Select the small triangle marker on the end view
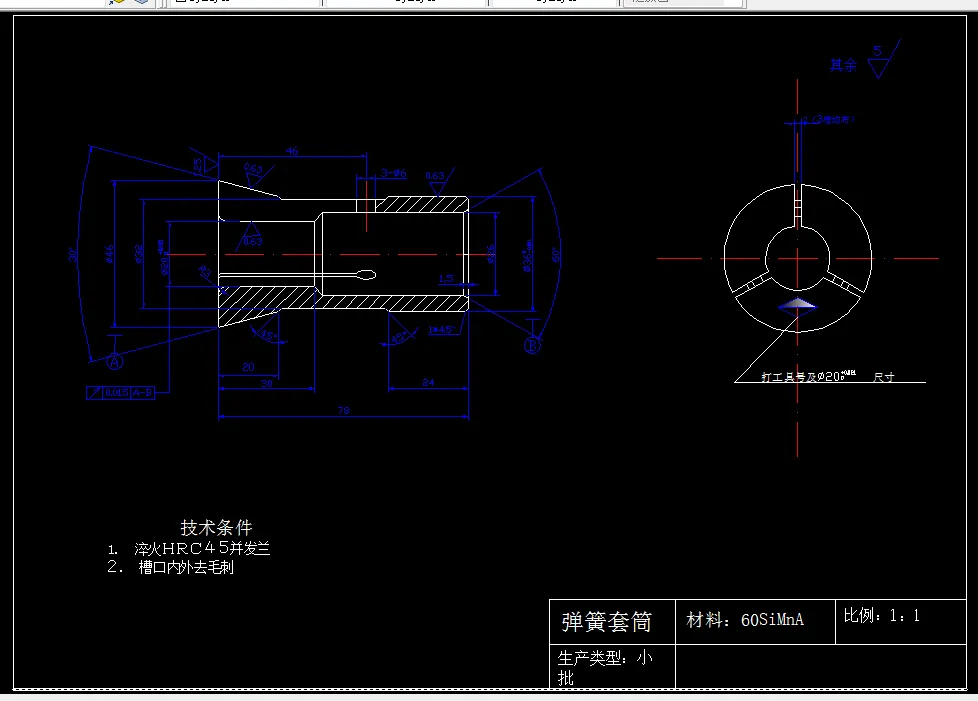 point(797,306)
